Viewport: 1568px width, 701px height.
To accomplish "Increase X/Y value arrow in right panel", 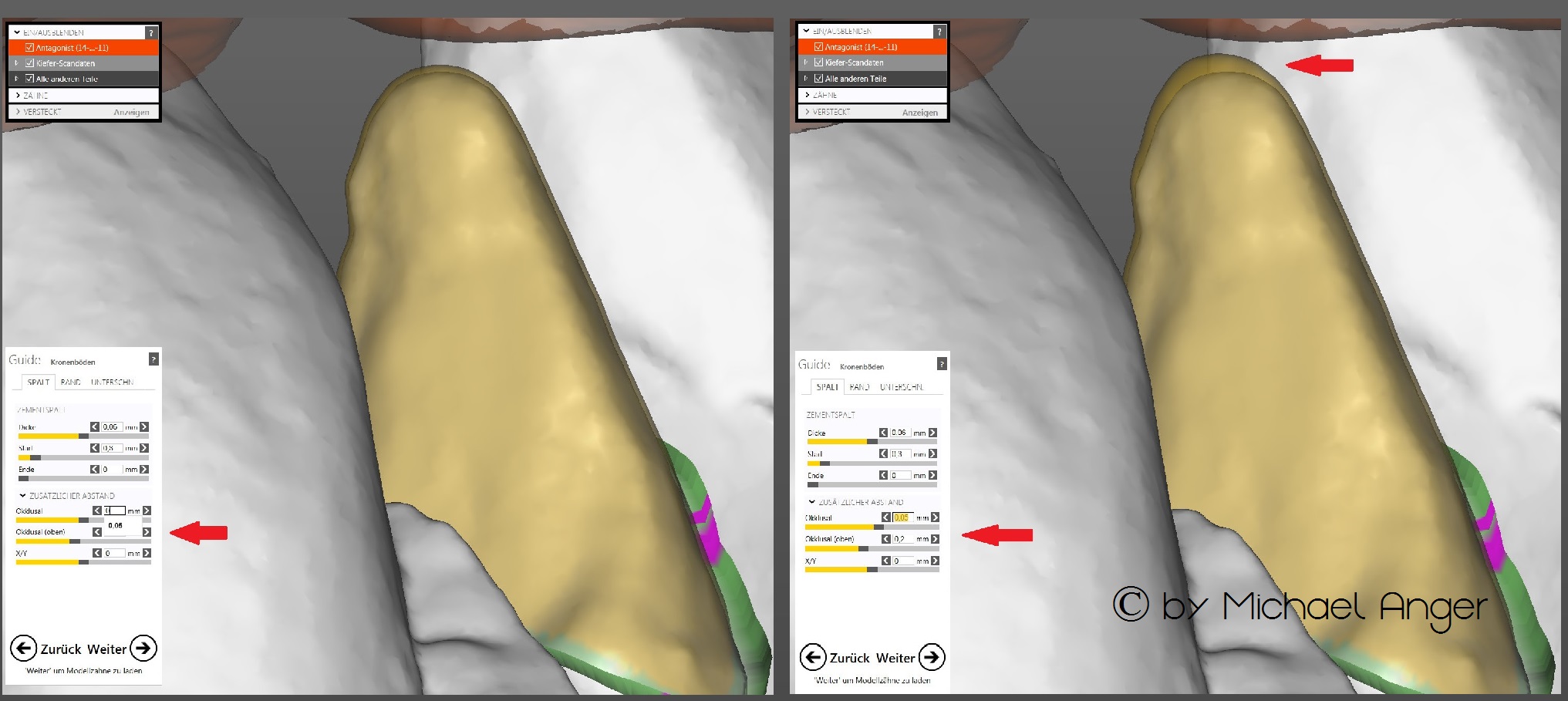I will pyautogui.click(x=935, y=561).
